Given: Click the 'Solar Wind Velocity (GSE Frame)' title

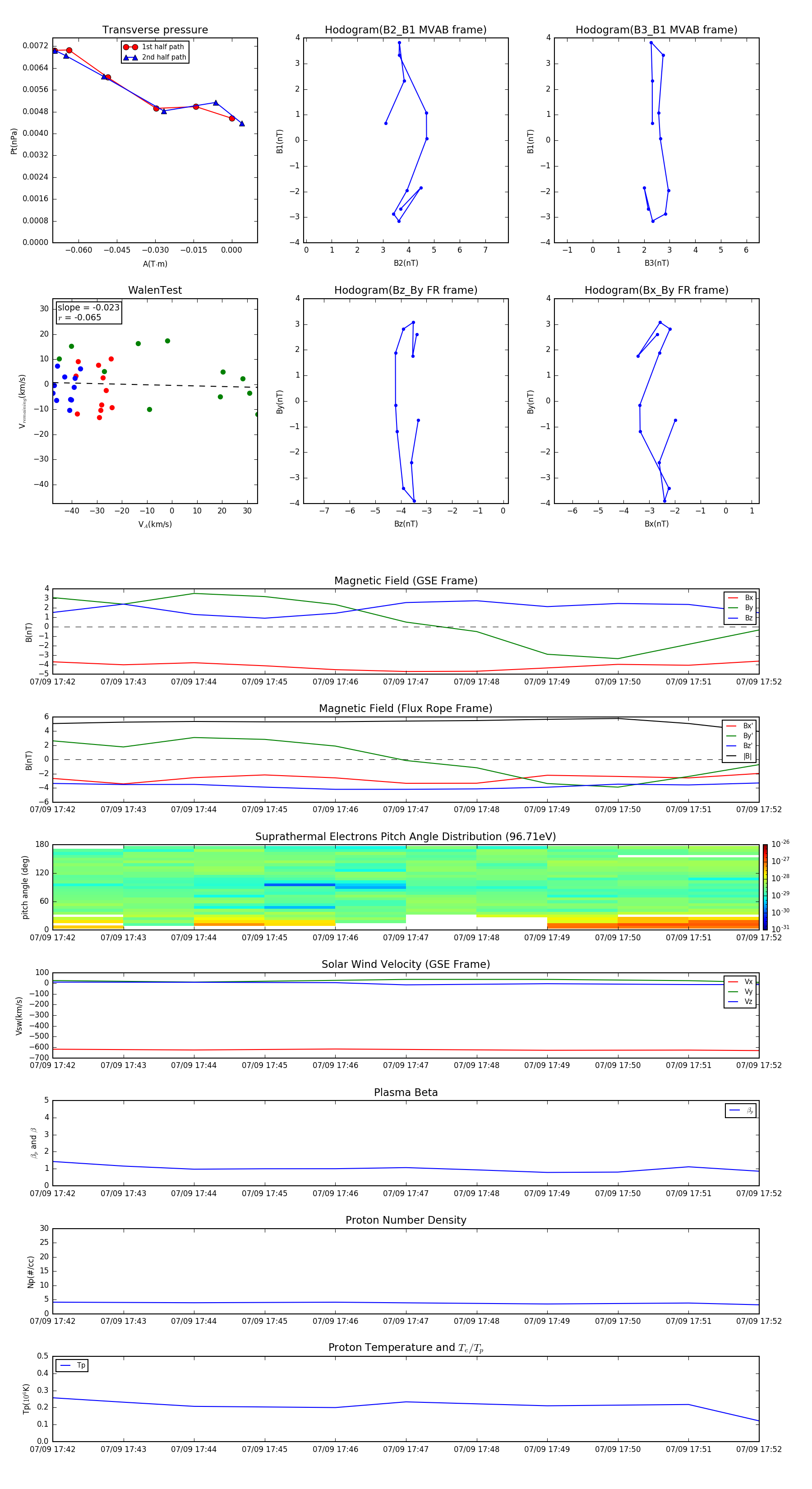Looking at the screenshot, I should tap(406, 964).
